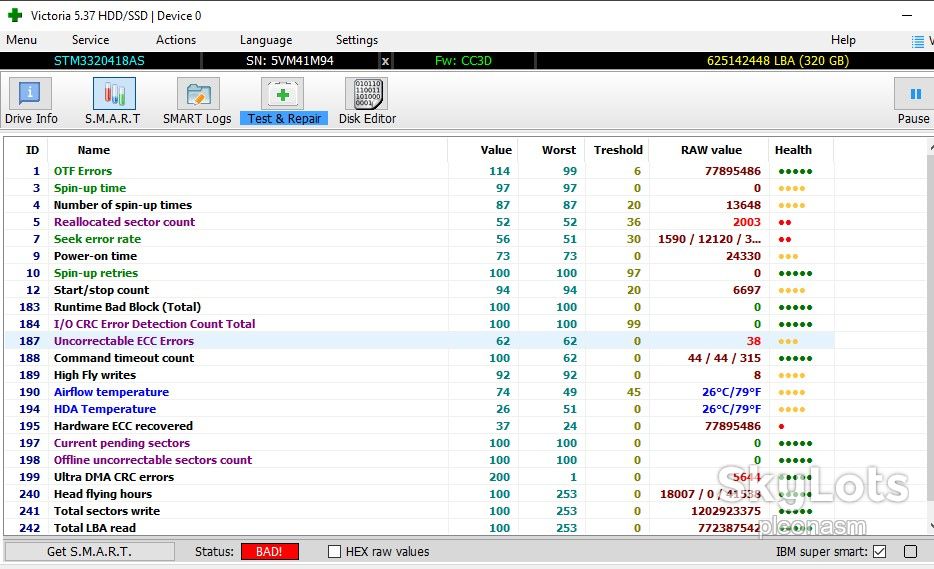Viewport: 934px width, 569px height.
Task: Select the Spin-up time row
Action: pyautogui.click(x=419, y=188)
